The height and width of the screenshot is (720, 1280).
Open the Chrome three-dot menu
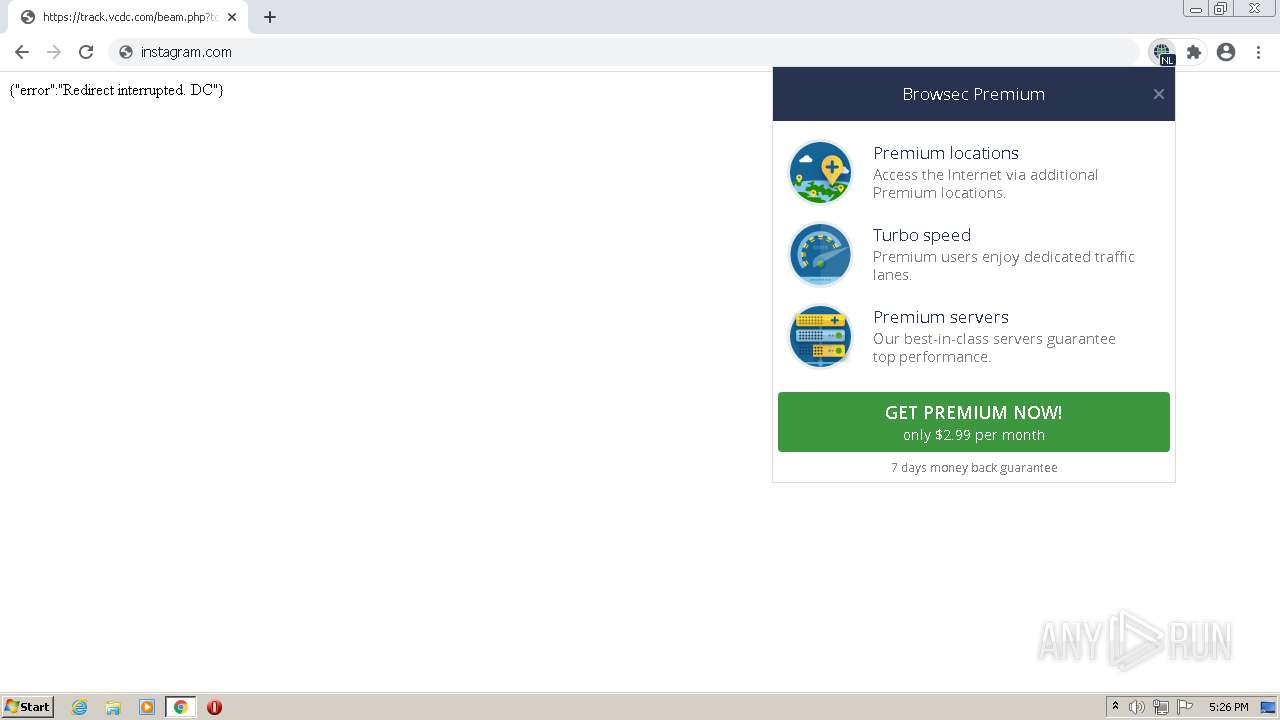pos(1258,52)
